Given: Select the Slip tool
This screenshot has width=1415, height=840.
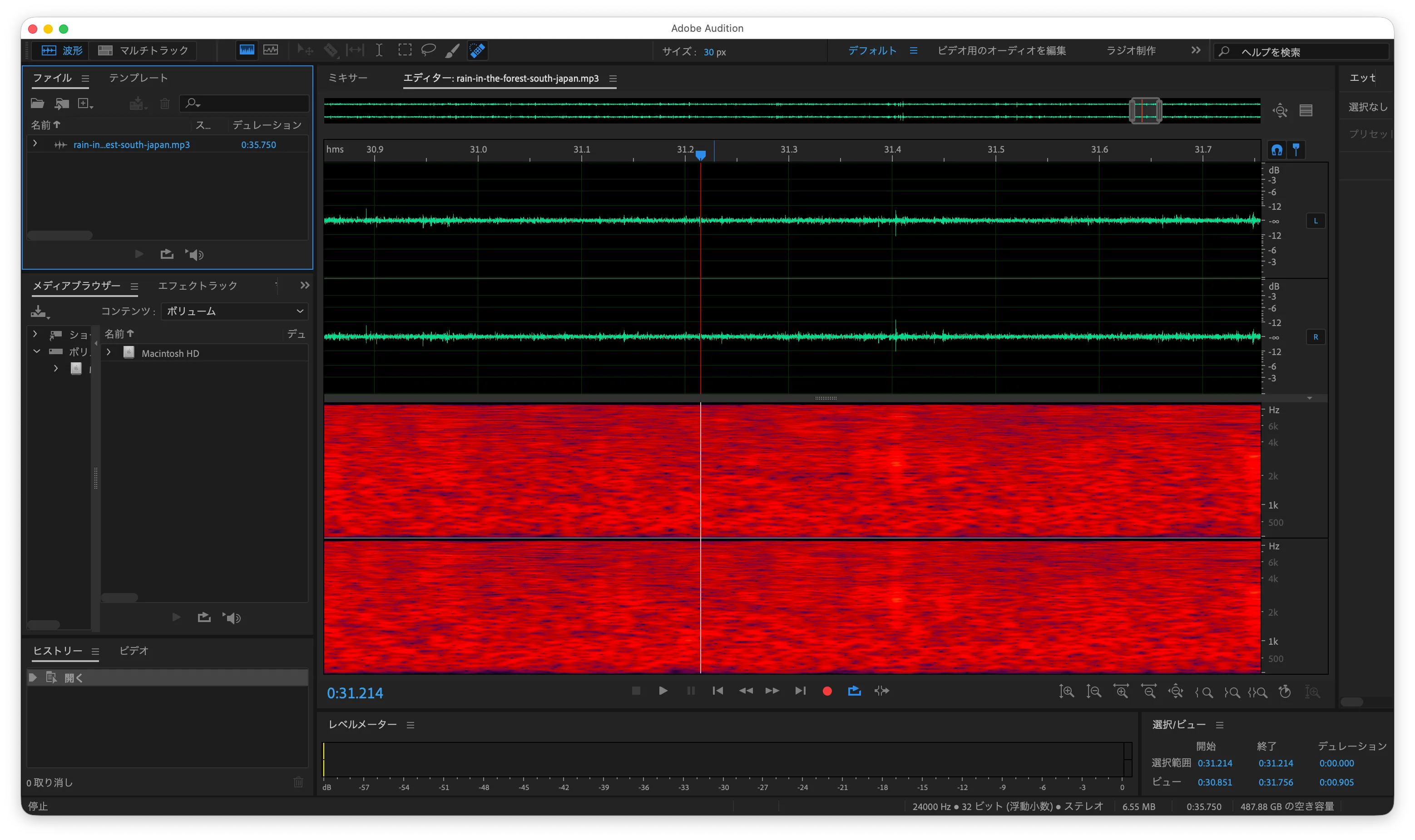Looking at the screenshot, I should click(355, 50).
